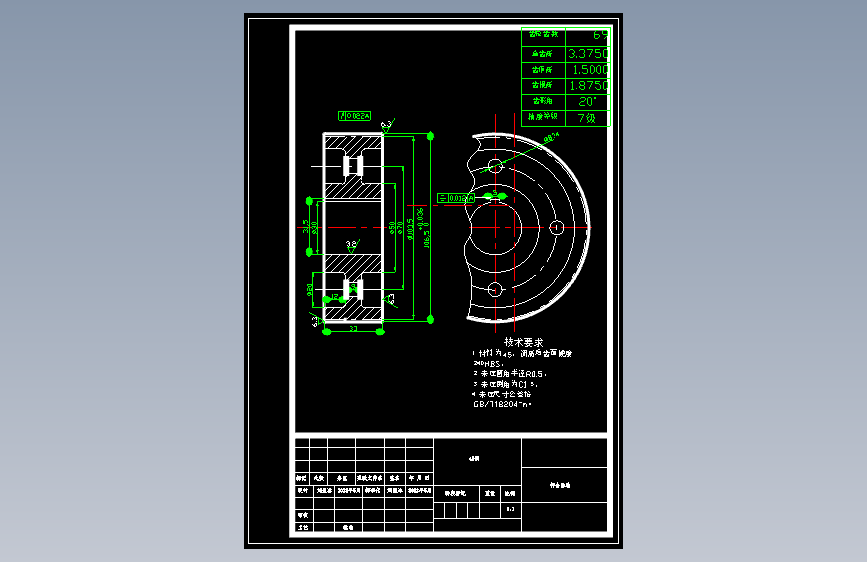Screen dimensions: 867x562
Task: Select the 技术要求 heading
Action: pyautogui.click(x=523, y=342)
